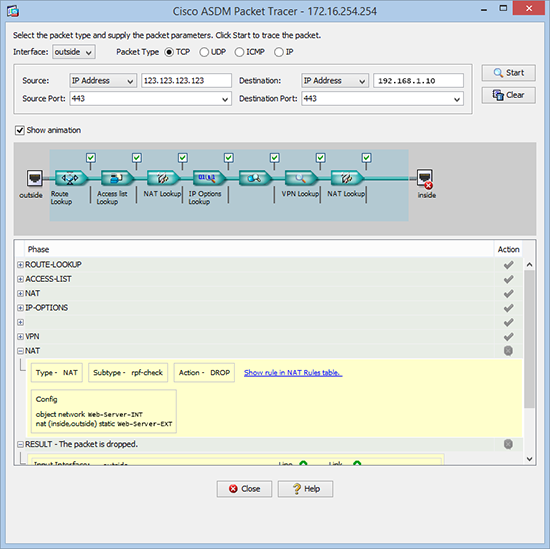550x549 pixels.
Task: Click the first NAT Lookup phase icon
Action: pyautogui.click(x=163, y=178)
